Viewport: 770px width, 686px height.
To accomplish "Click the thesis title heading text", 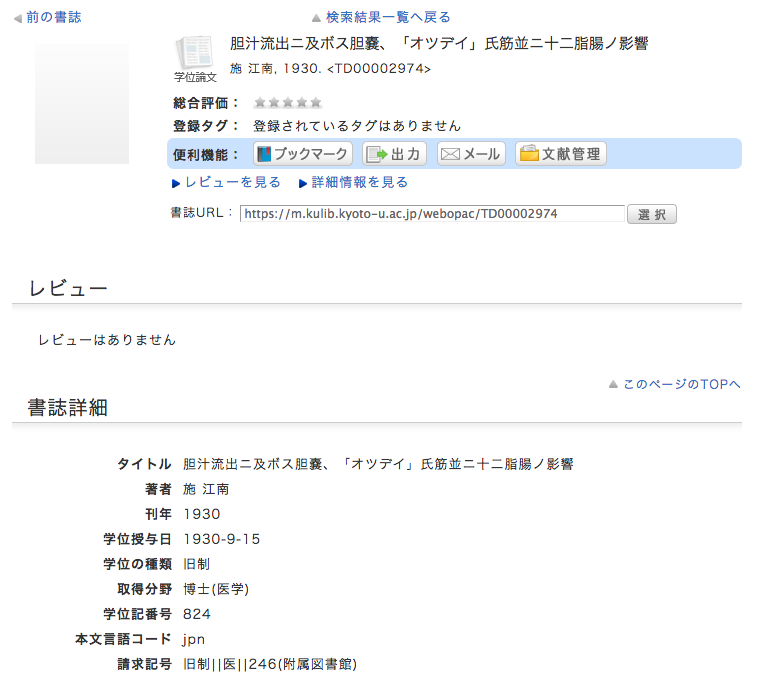I will click(439, 44).
